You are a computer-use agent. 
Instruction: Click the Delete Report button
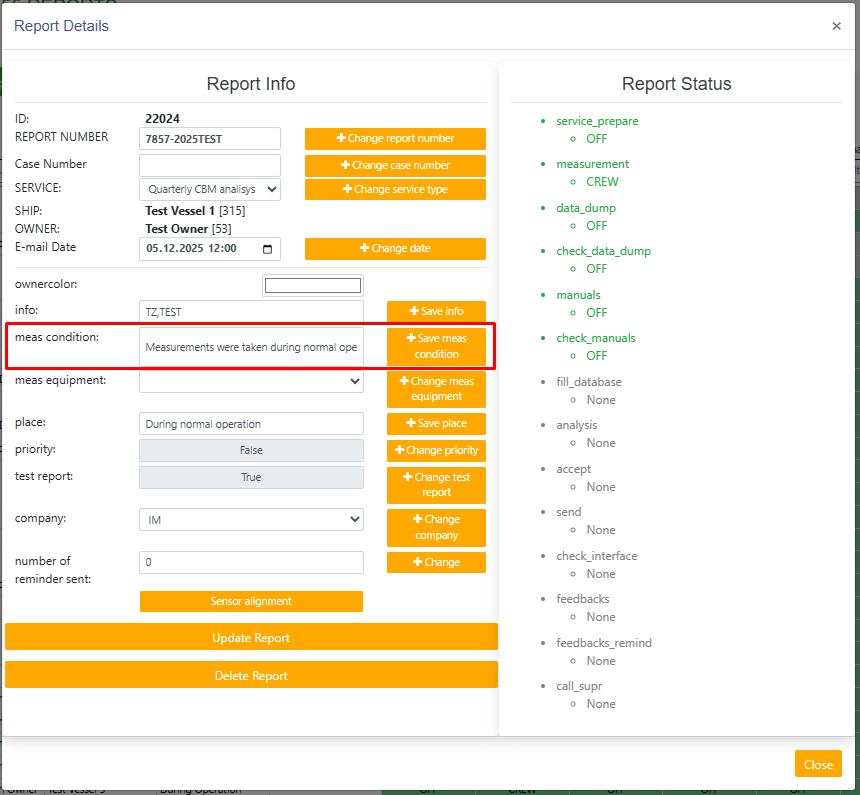point(251,676)
